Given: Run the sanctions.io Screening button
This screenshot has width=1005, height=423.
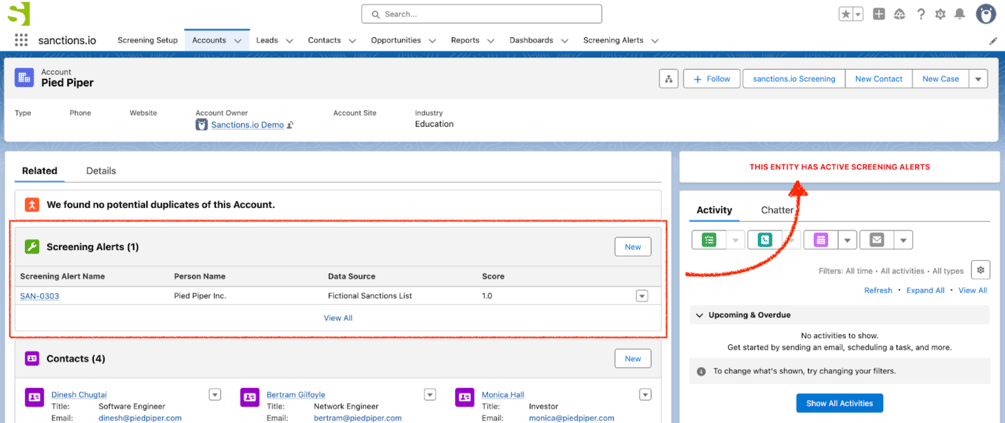Looking at the screenshot, I should click(x=794, y=79).
